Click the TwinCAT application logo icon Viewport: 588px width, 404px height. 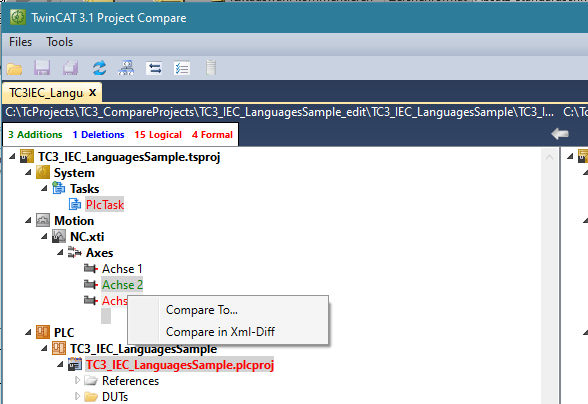pyautogui.click(x=18, y=17)
